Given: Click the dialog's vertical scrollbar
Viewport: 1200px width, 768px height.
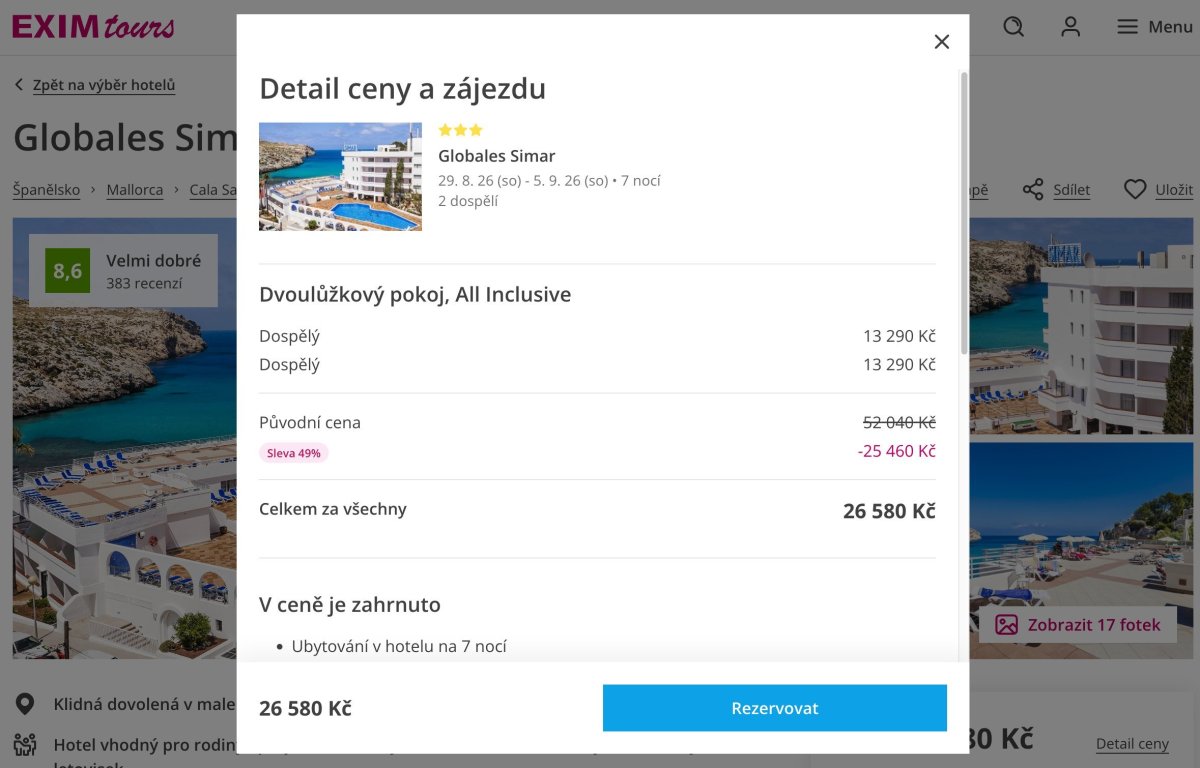Looking at the screenshot, I should point(964,212).
